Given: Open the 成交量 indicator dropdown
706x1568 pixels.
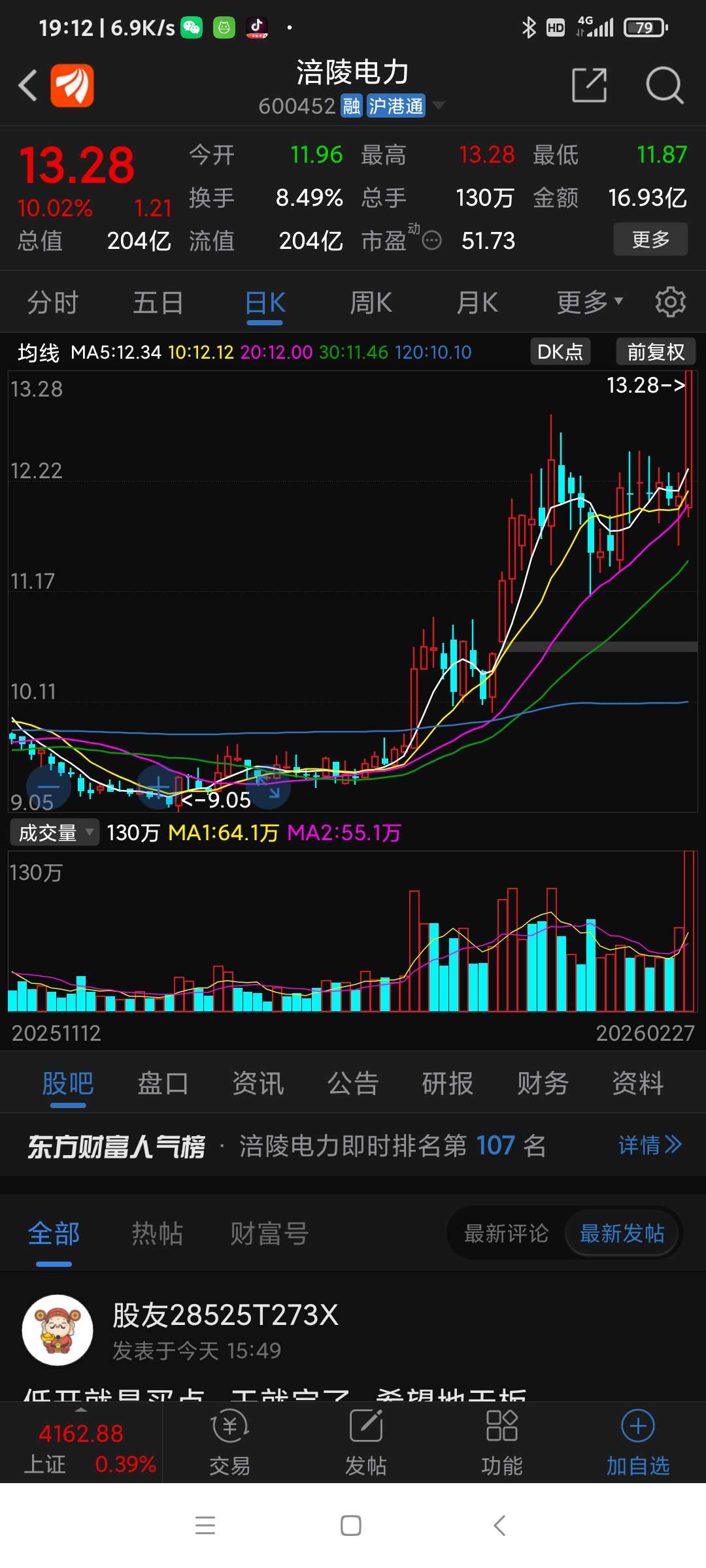Looking at the screenshot, I should coord(55,832).
